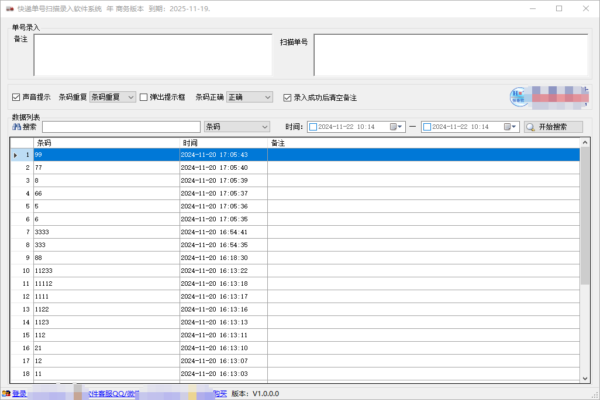Click the search icon on 开始搜索 button
This screenshot has height=400, width=600.
click(531, 127)
